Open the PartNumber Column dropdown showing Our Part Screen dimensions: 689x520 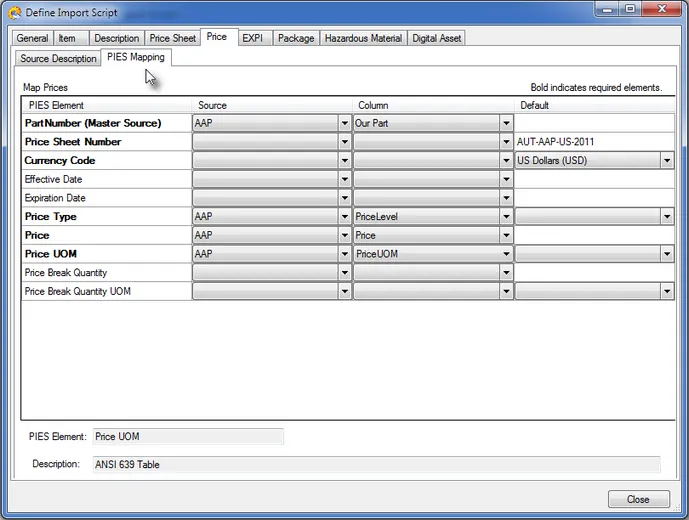click(x=506, y=123)
